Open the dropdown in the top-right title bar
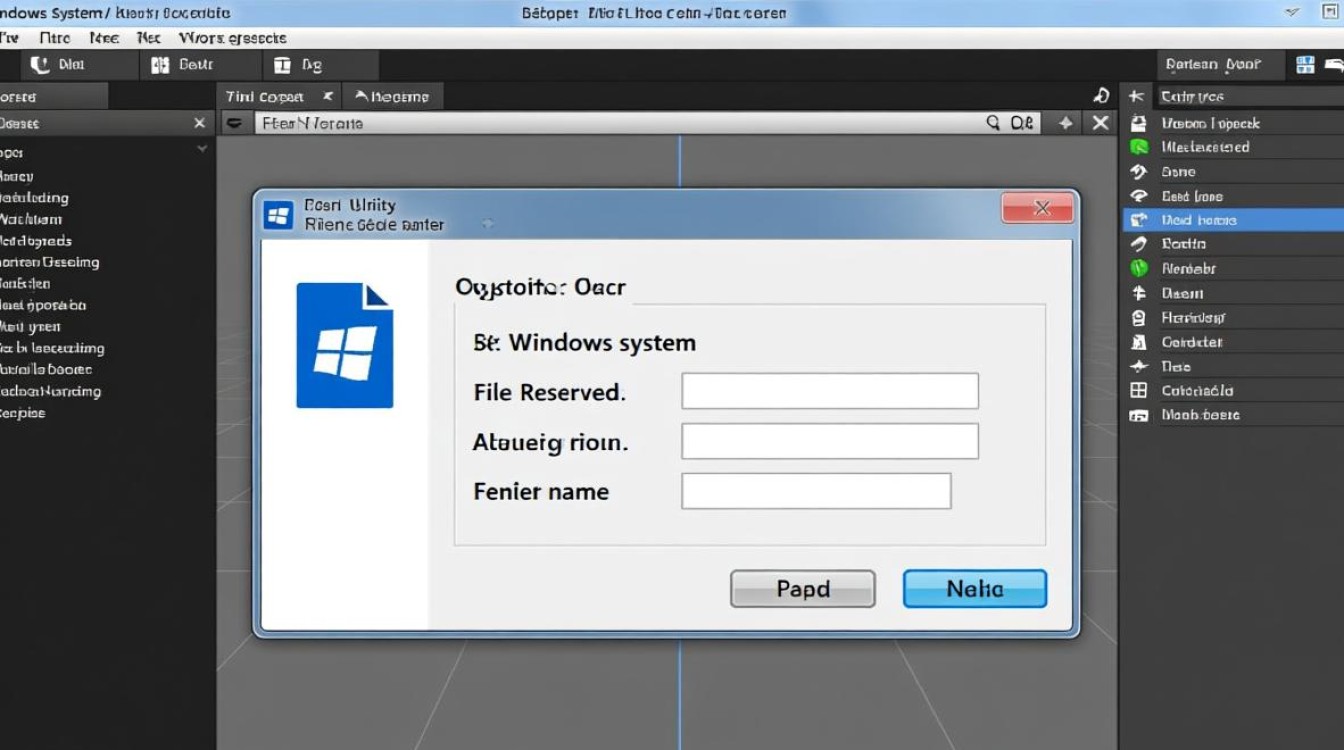Screen dimensions: 1344x750 [1292, 13]
